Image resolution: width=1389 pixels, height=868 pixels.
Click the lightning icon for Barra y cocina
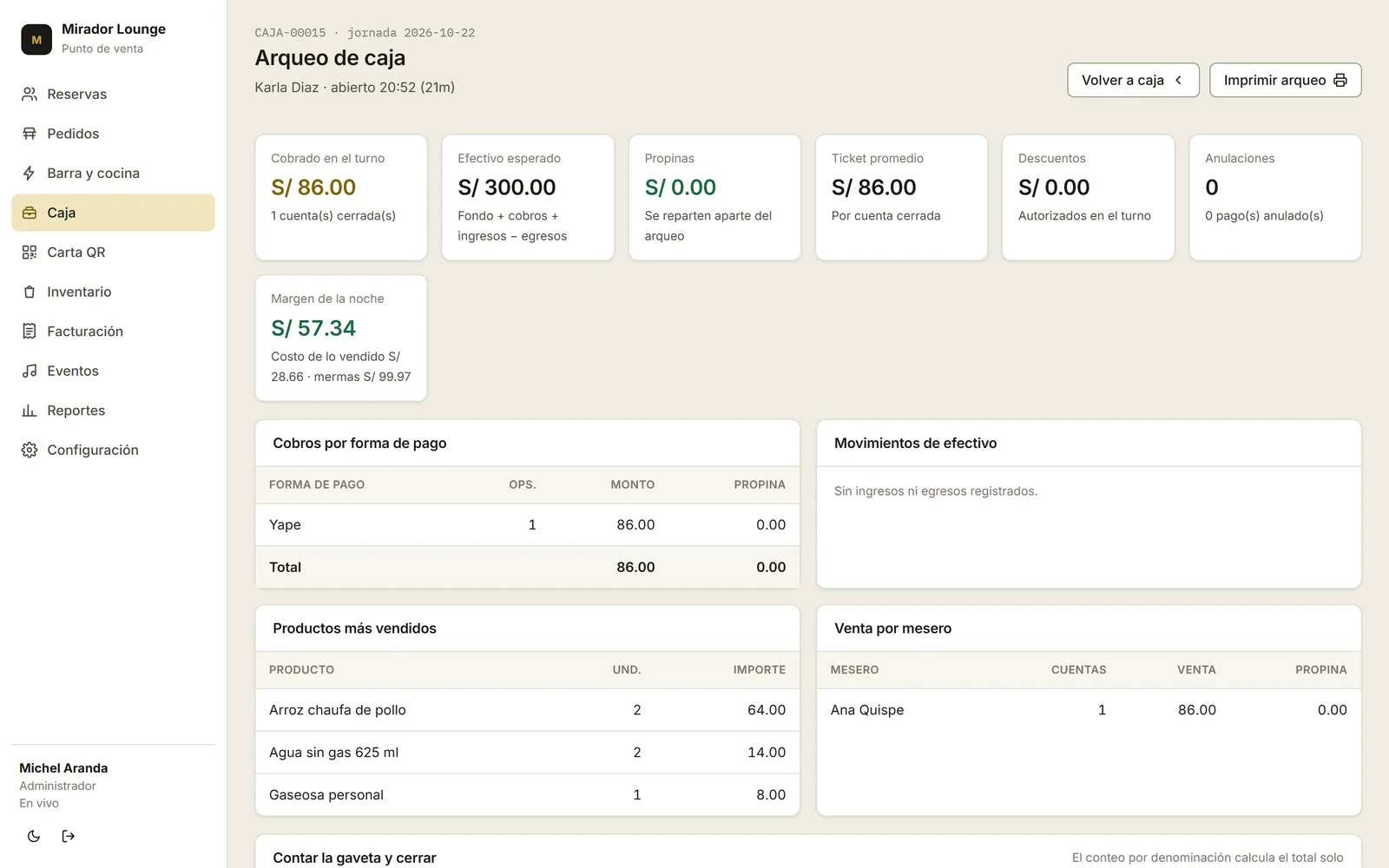30,173
